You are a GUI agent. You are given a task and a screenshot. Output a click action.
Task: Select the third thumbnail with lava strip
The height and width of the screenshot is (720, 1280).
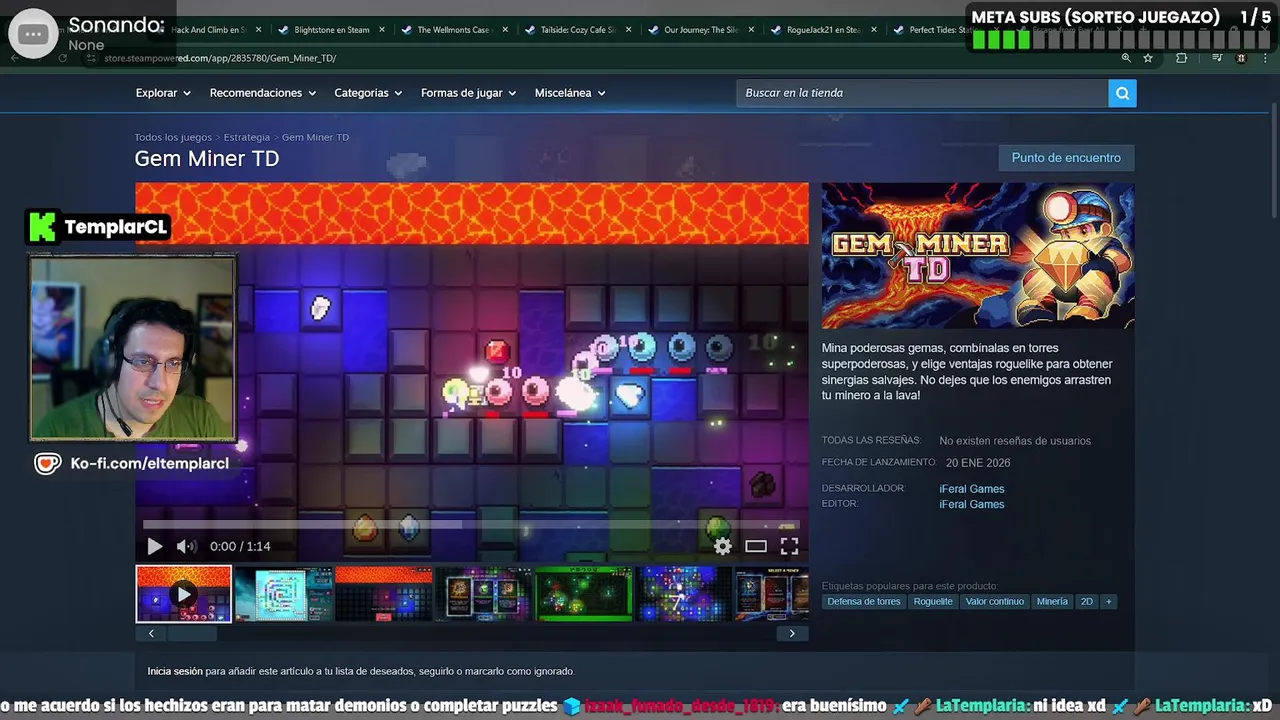[x=383, y=594]
